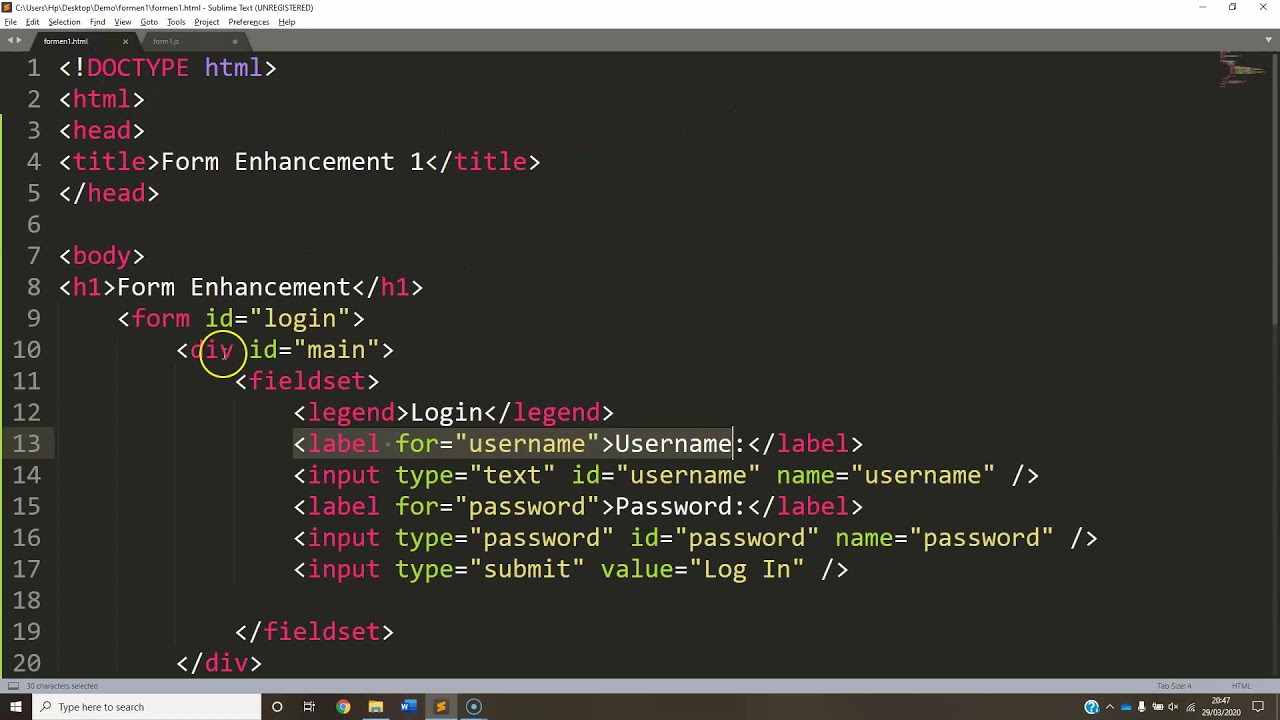Click line number 9 in gutter
1280x720 pixels.
tap(34, 318)
